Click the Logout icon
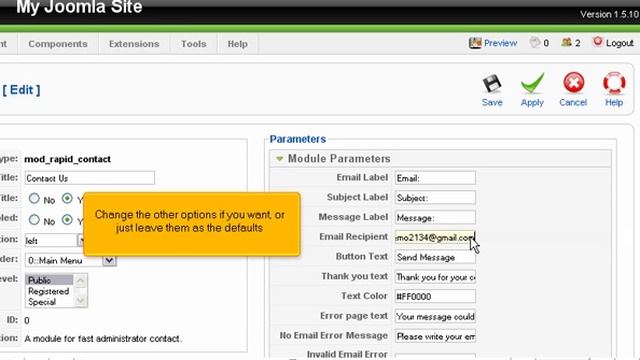This screenshot has height=360, width=640. pyautogui.click(x=598, y=42)
